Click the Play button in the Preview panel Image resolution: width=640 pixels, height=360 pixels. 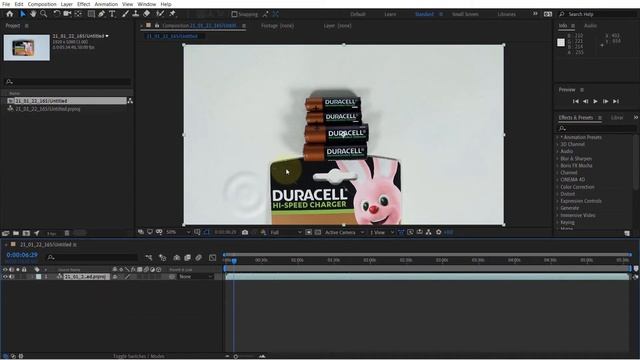pyautogui.click(x=595, y=101)
